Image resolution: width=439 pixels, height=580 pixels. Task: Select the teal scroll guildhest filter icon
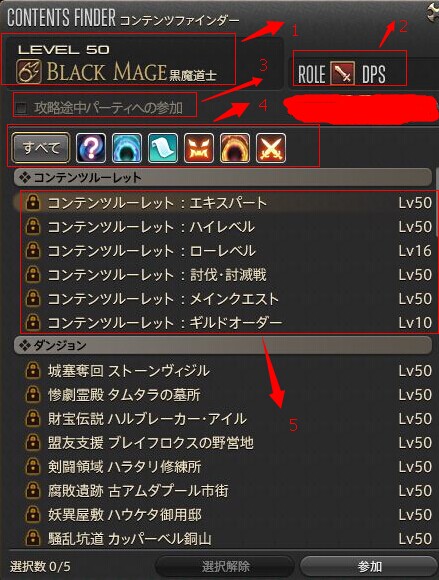163,148
